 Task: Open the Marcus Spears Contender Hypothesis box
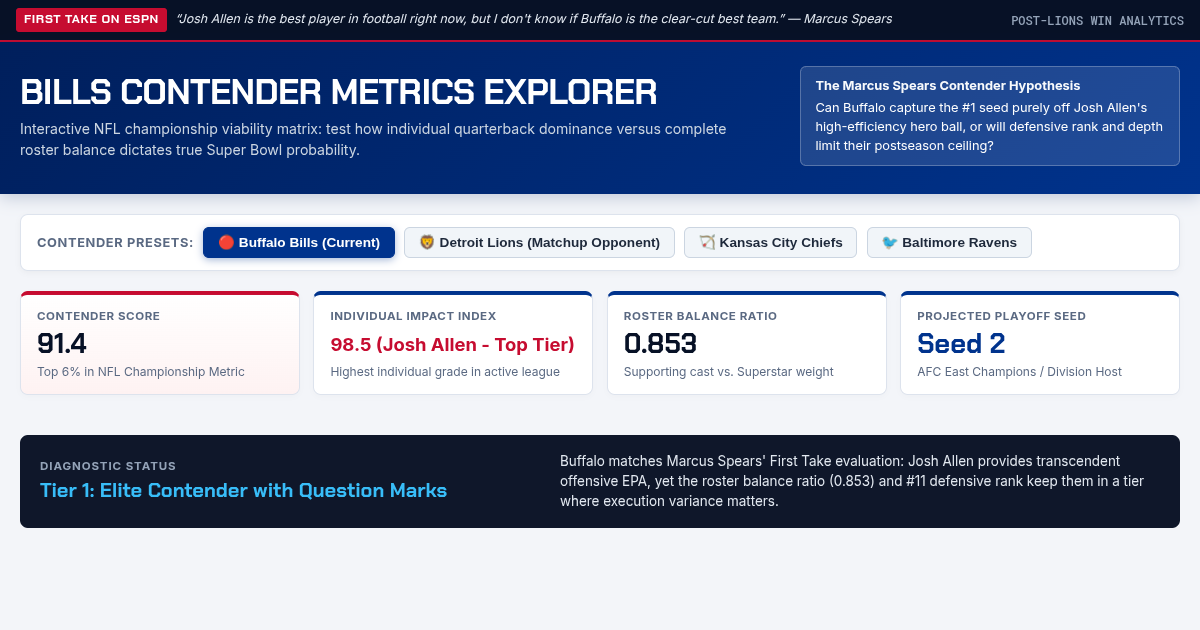tap(990, 116)
